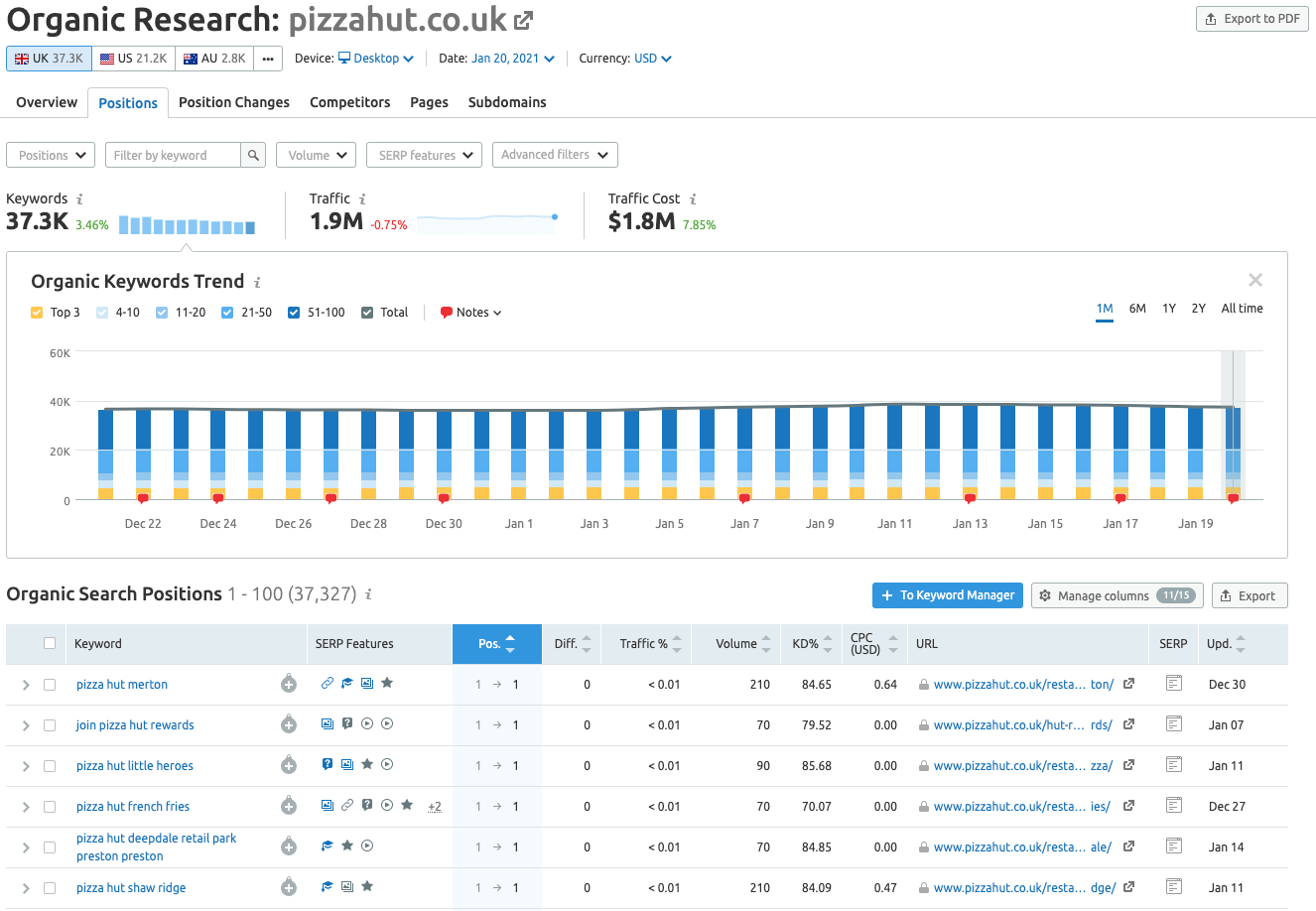Show info tooltip next to Traffic Cost

point(693,198)
